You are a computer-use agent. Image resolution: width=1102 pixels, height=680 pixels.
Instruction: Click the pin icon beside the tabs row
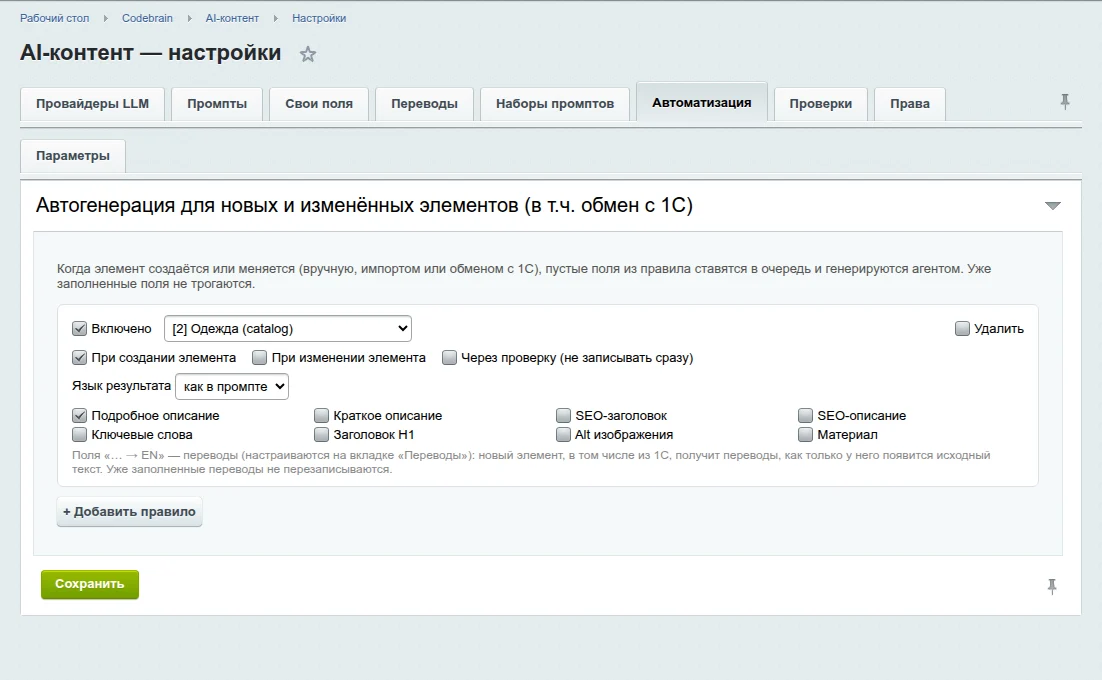(x=1065, y=102)
